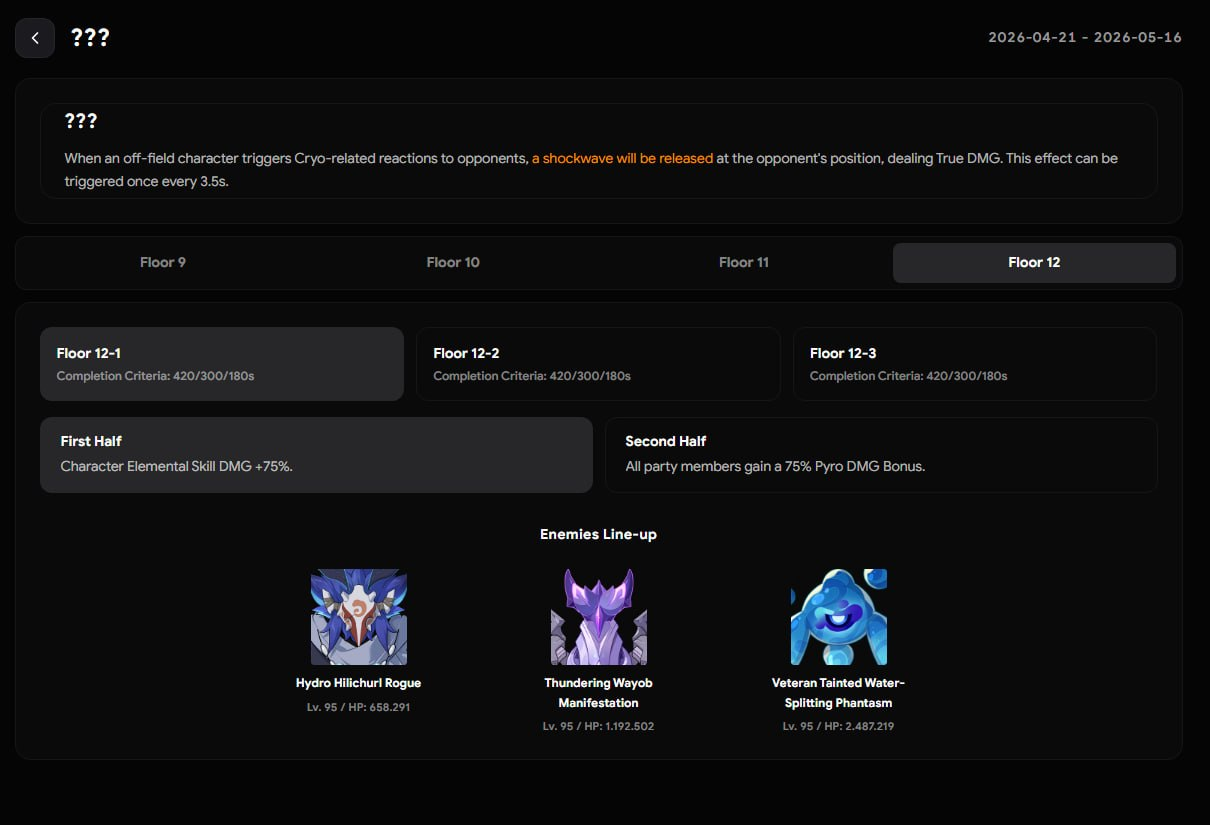
Task: Click the orange shockwave will be released text
Action: click(622, 158)
